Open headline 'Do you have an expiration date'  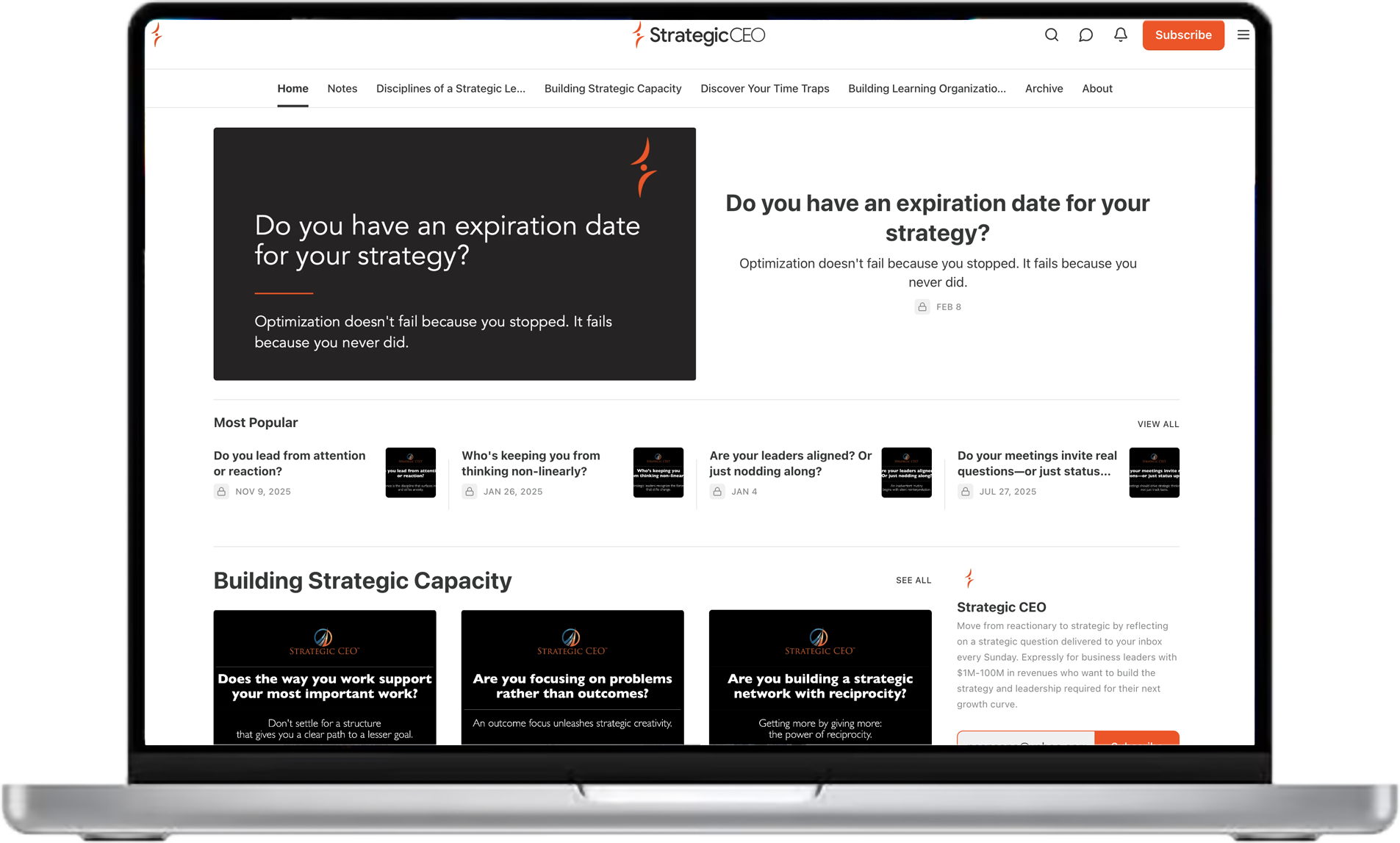937,218
